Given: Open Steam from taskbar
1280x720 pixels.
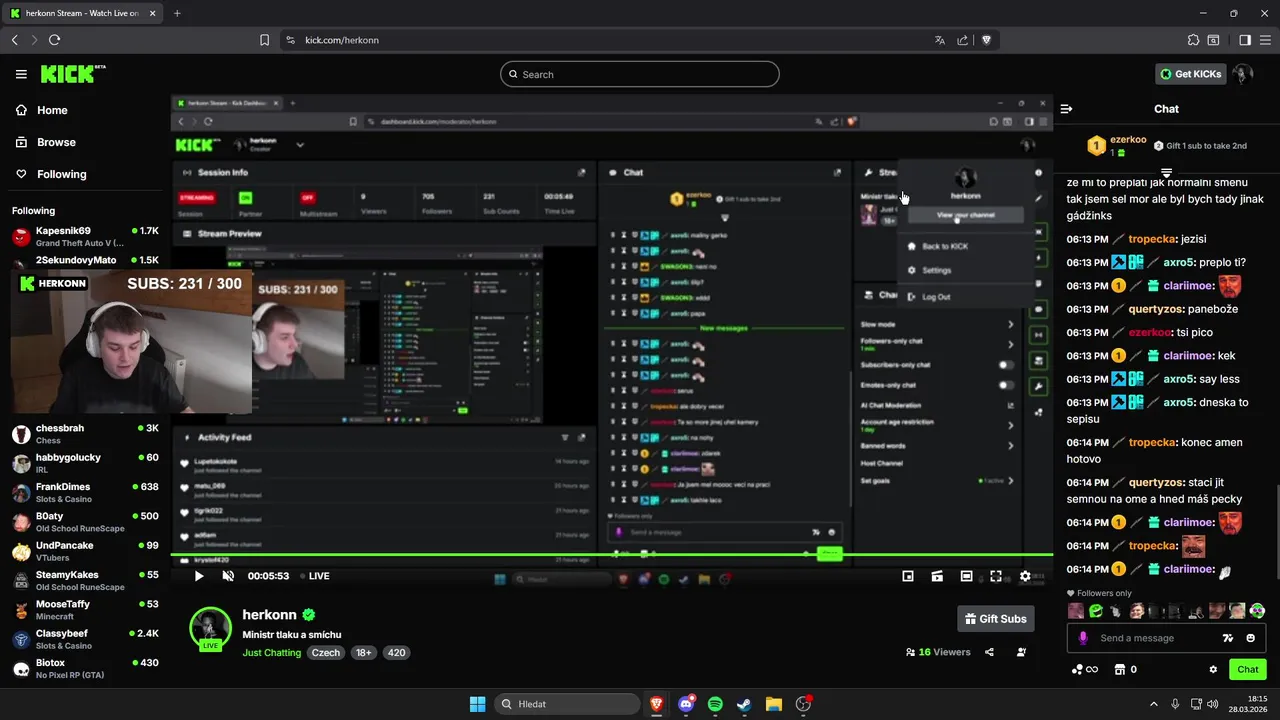Looking at the screenshot, I should (x=744, y=704).
